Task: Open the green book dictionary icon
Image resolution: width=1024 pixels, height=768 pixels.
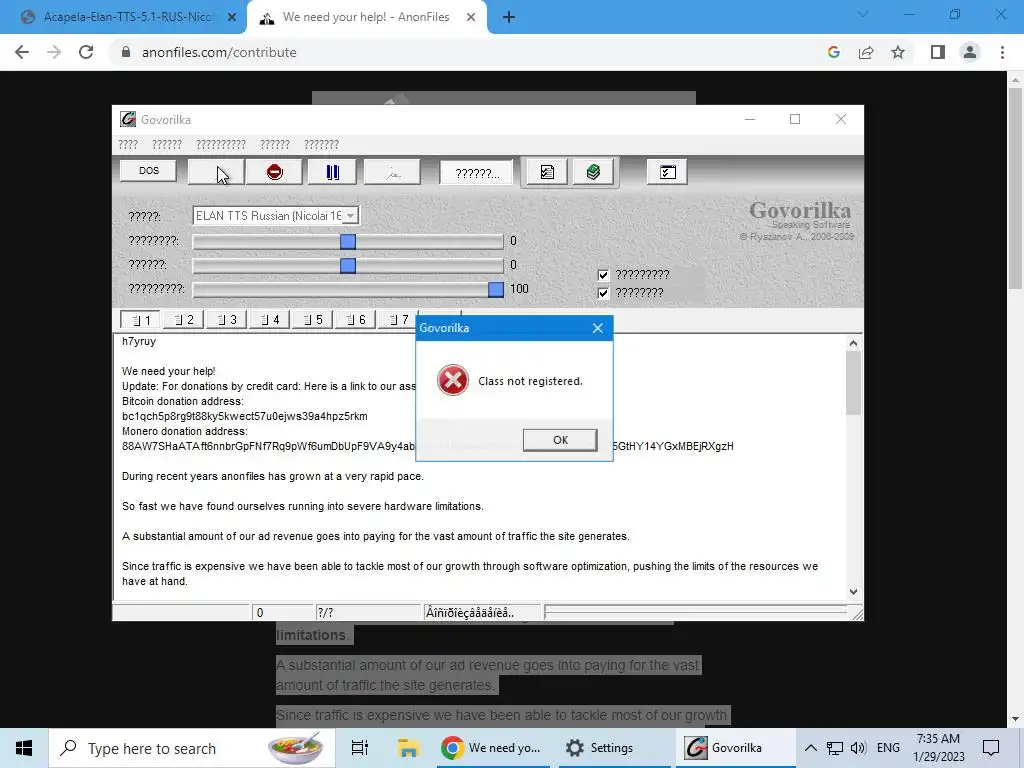Action: point(593,172)
